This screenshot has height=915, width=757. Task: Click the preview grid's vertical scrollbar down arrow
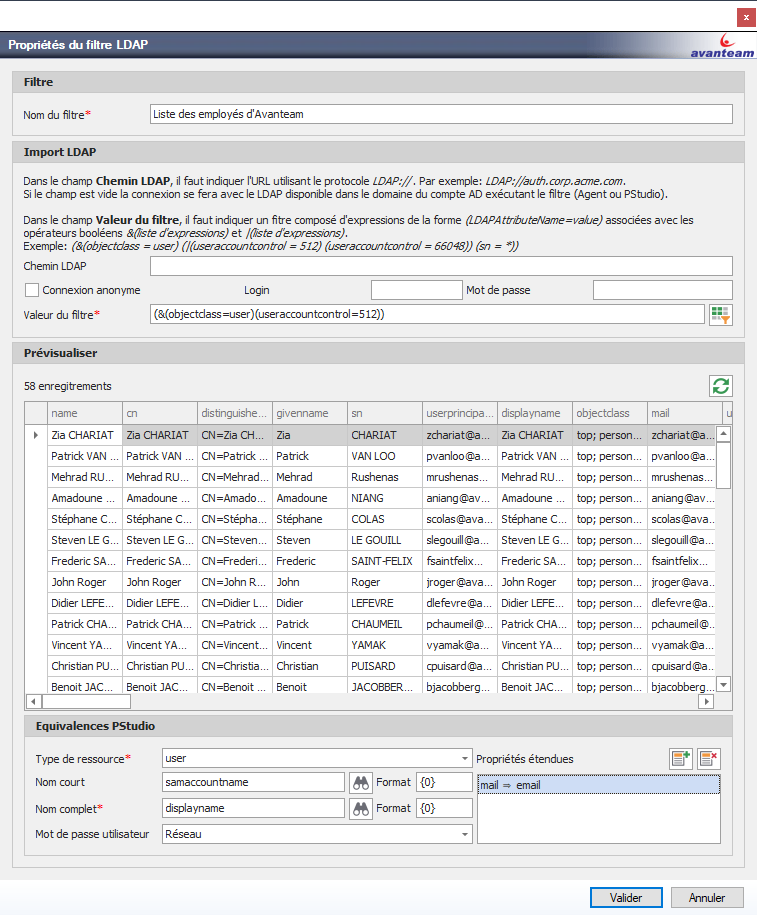pos(724,685)
